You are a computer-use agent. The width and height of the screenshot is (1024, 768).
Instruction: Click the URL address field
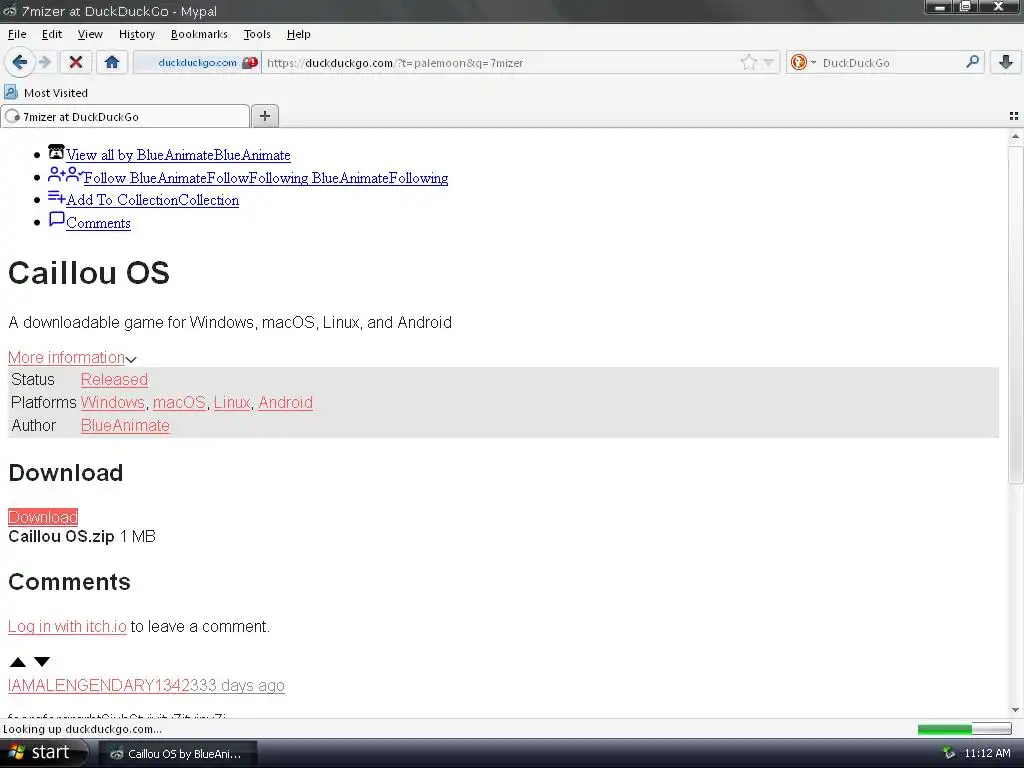pos(500,63)
